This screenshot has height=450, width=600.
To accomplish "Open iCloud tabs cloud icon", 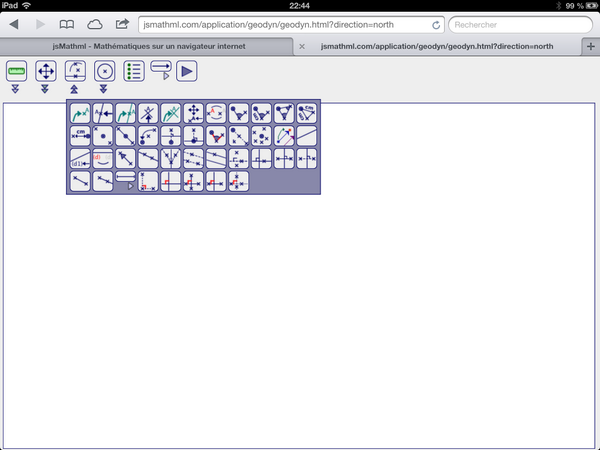I will (x=95, y=25).
